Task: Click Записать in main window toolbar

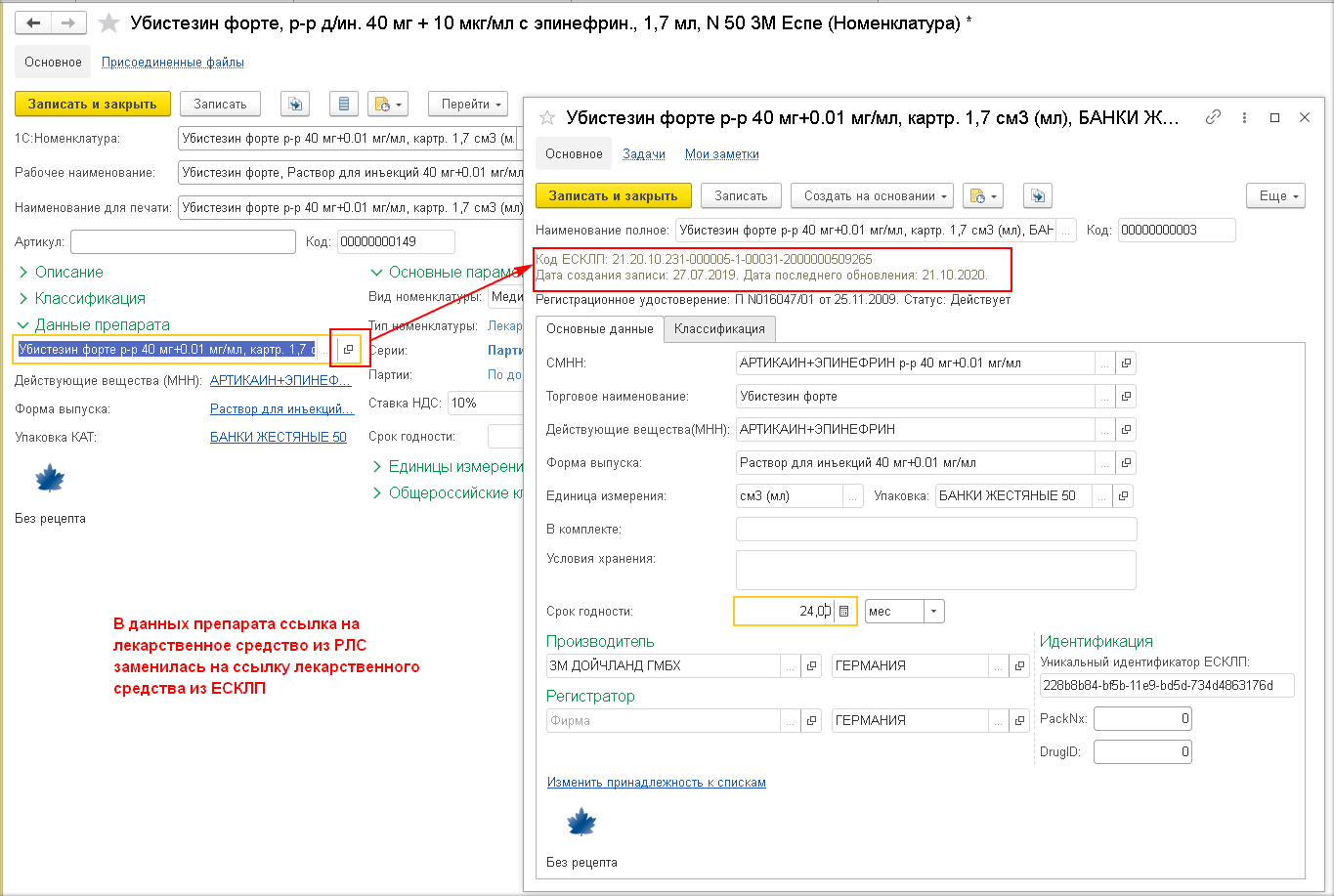Action: (220, 104)
